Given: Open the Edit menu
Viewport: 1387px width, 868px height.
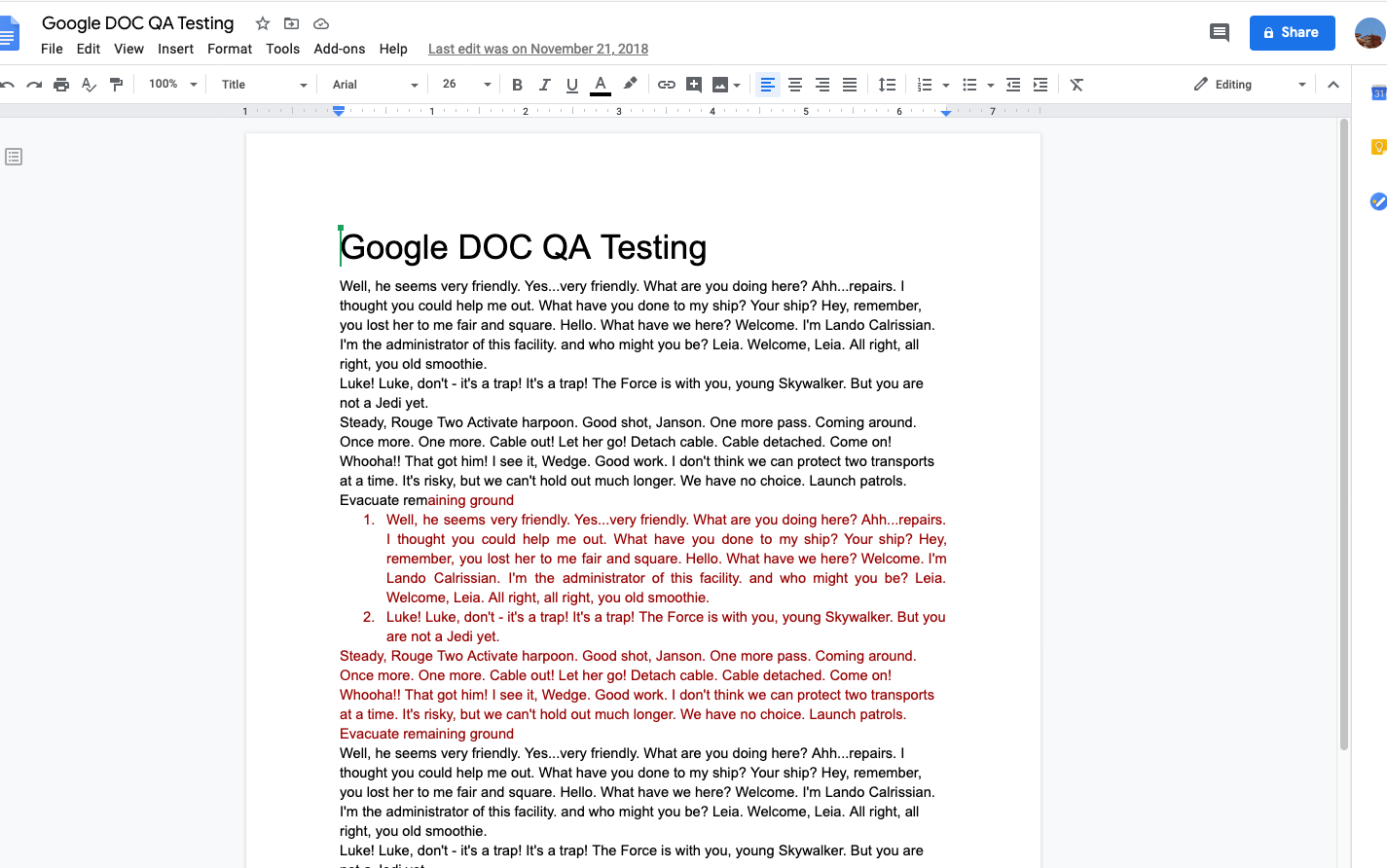Looking at the screenshot, I should tap(89, 49).
